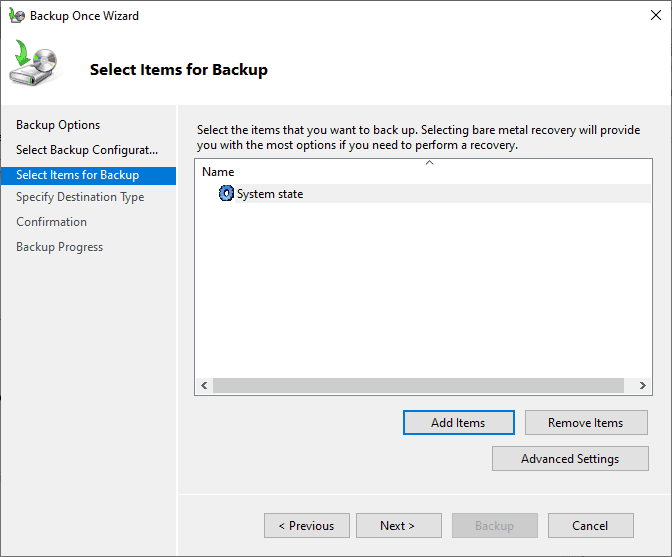Click the sort arrow above the Name column
The width and height of the screenshot is (672, 557).
pyautogui.click(x=429, y=162)
